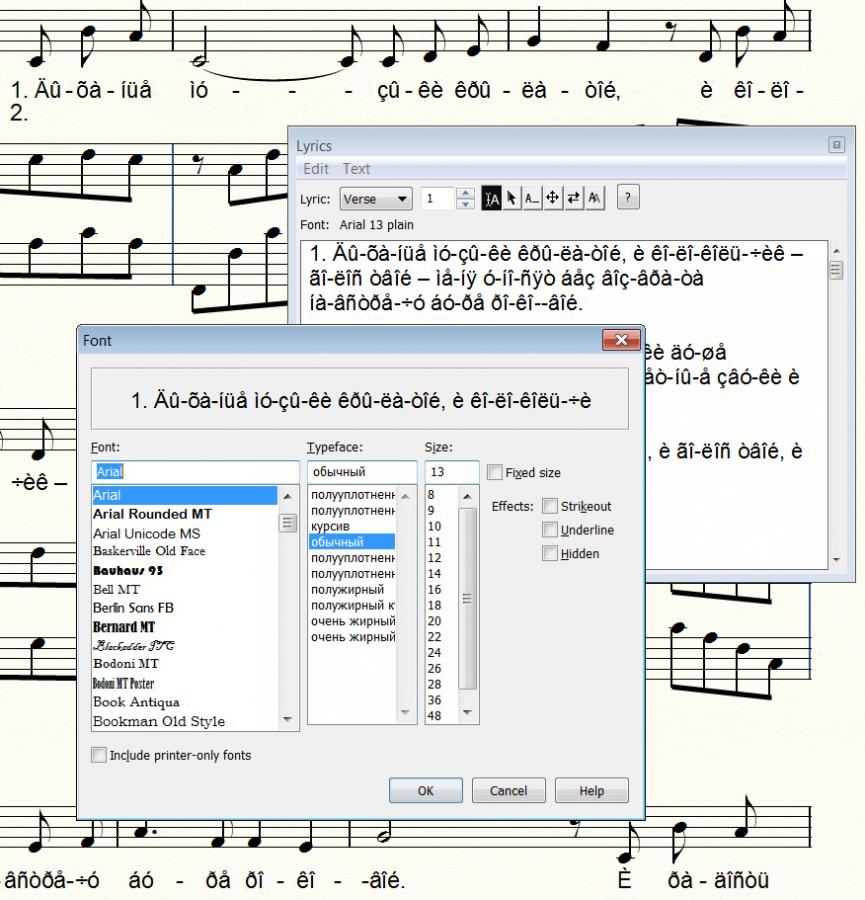Click the question mark help icon

tap(628, 199)
